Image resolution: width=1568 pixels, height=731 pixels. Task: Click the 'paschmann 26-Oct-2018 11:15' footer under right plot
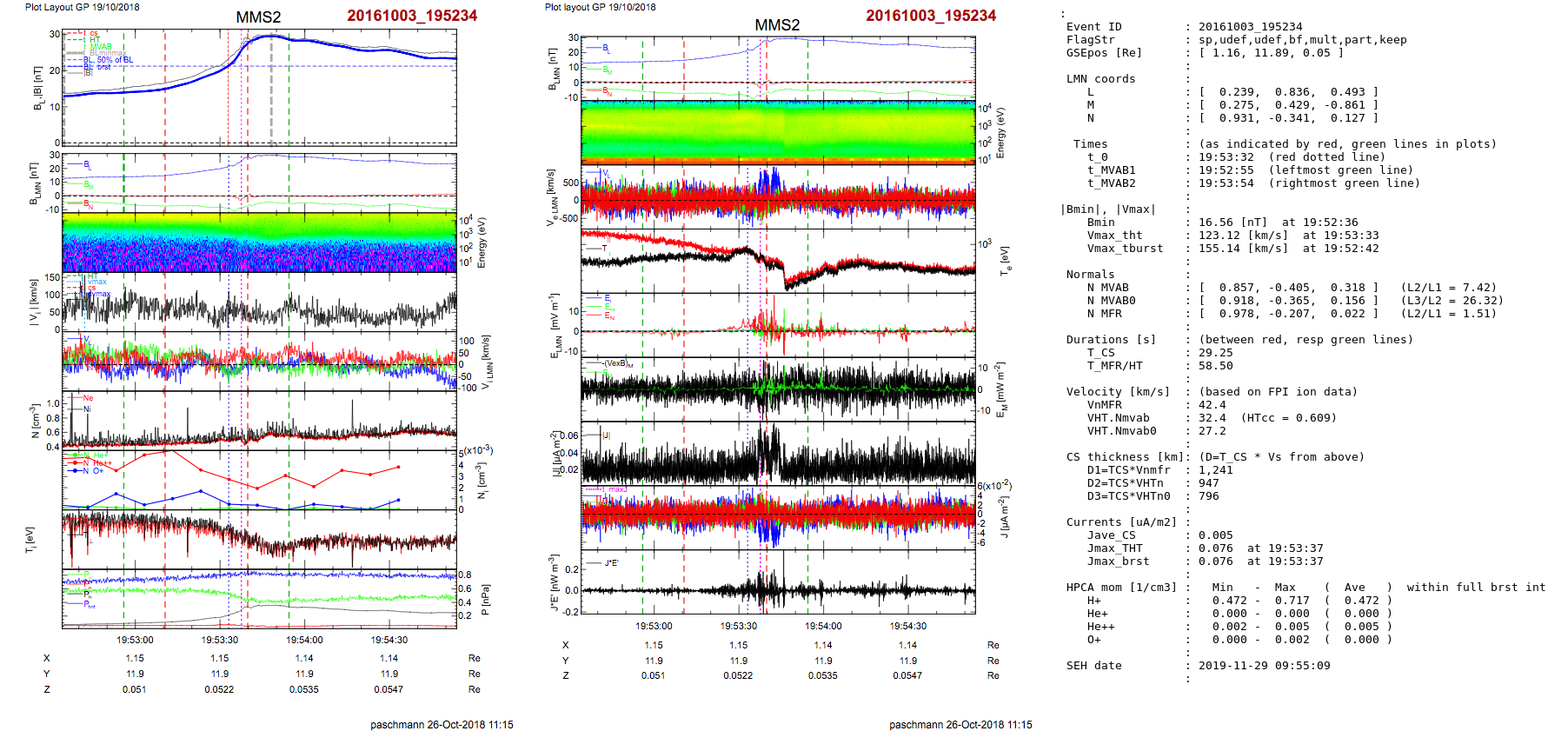pyautogui.click(x=960, y=724)
